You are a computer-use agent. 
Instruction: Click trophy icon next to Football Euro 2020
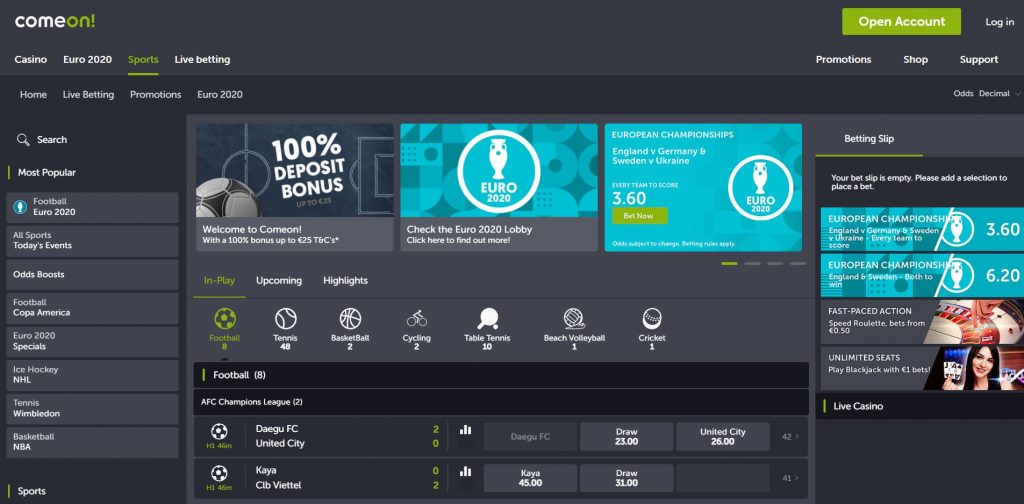click(20, 207)
